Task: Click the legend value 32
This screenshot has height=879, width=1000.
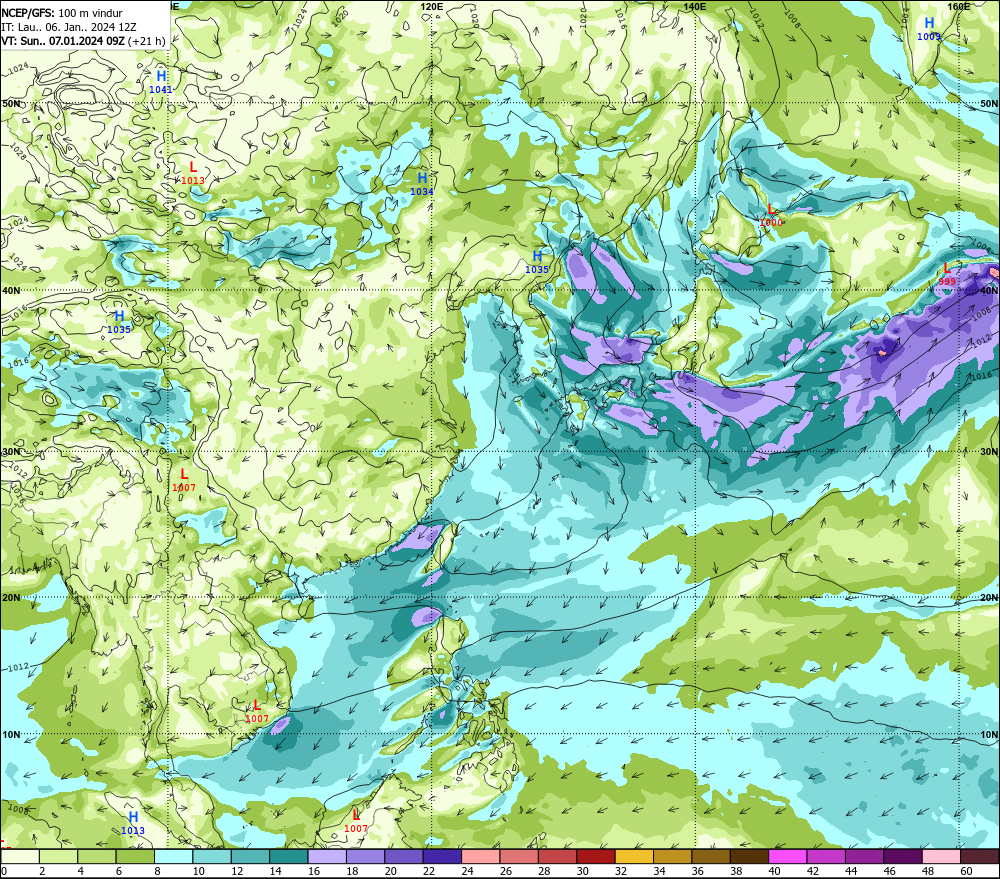Action: coord(621,871)
